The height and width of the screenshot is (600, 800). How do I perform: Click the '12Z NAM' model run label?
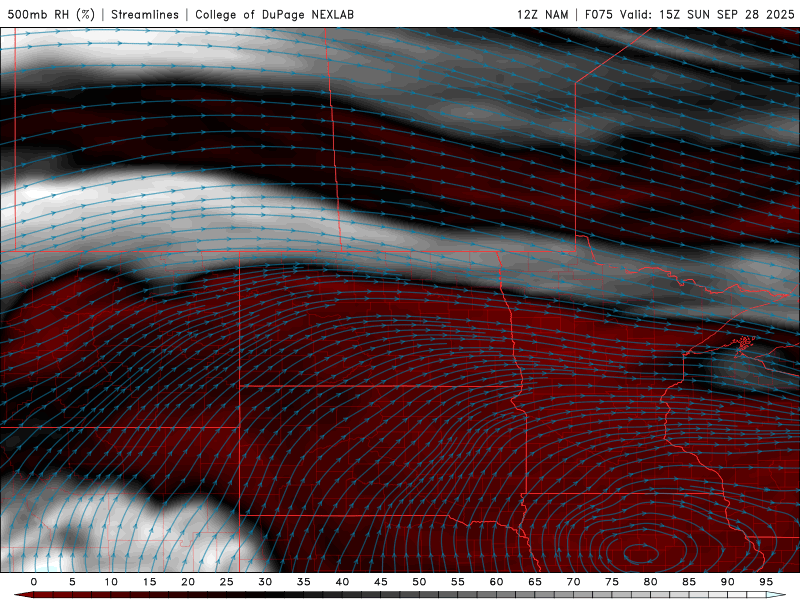click(543, 14)
